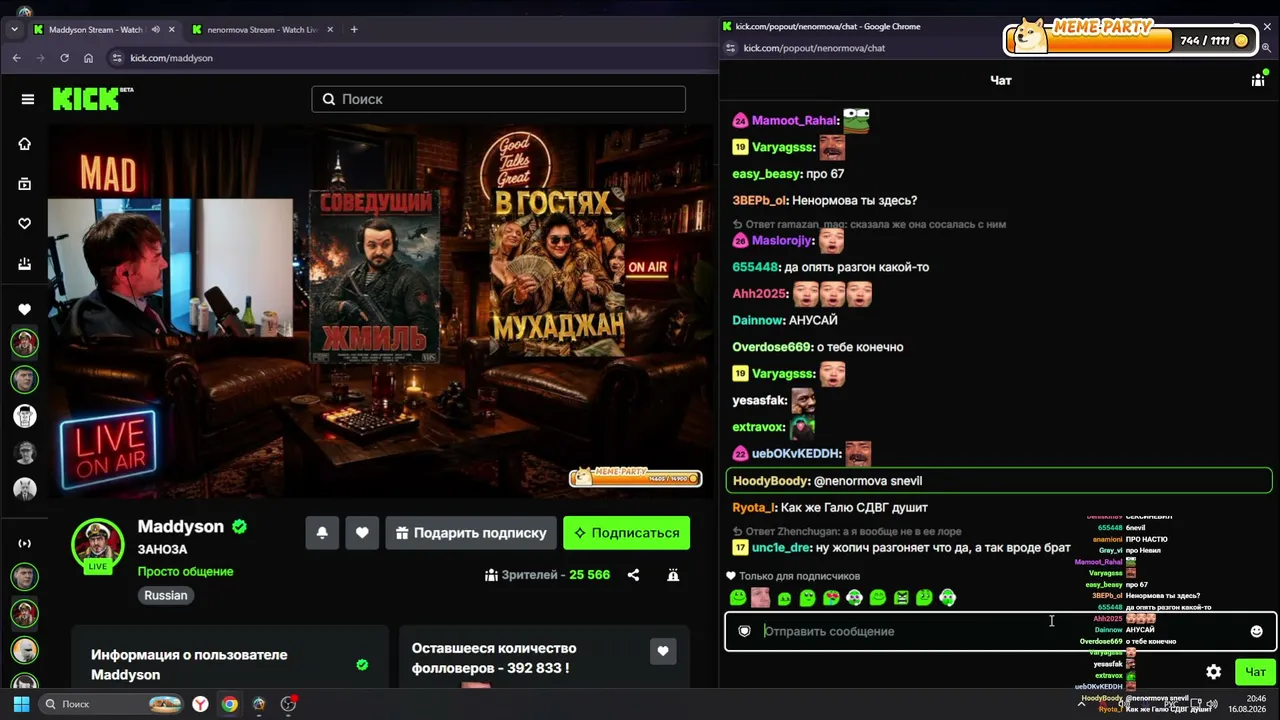
Task: Expand the Chrome tab search dropdown
Action: tap(14, 30)
